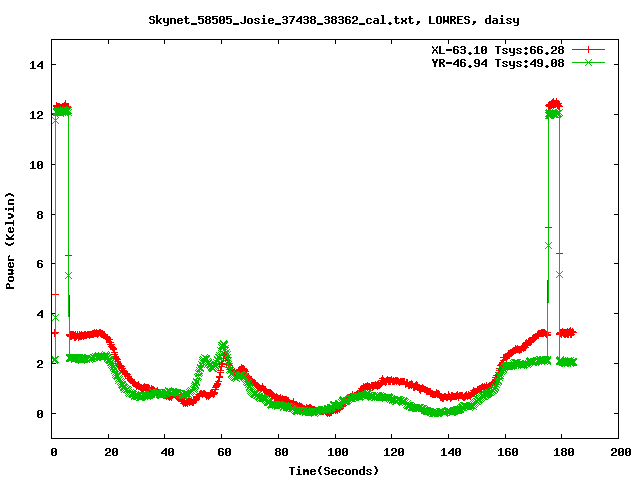Click the plot title ending in "LOWRES, daisy"
The image size is (640, 480).
point(334,20)
